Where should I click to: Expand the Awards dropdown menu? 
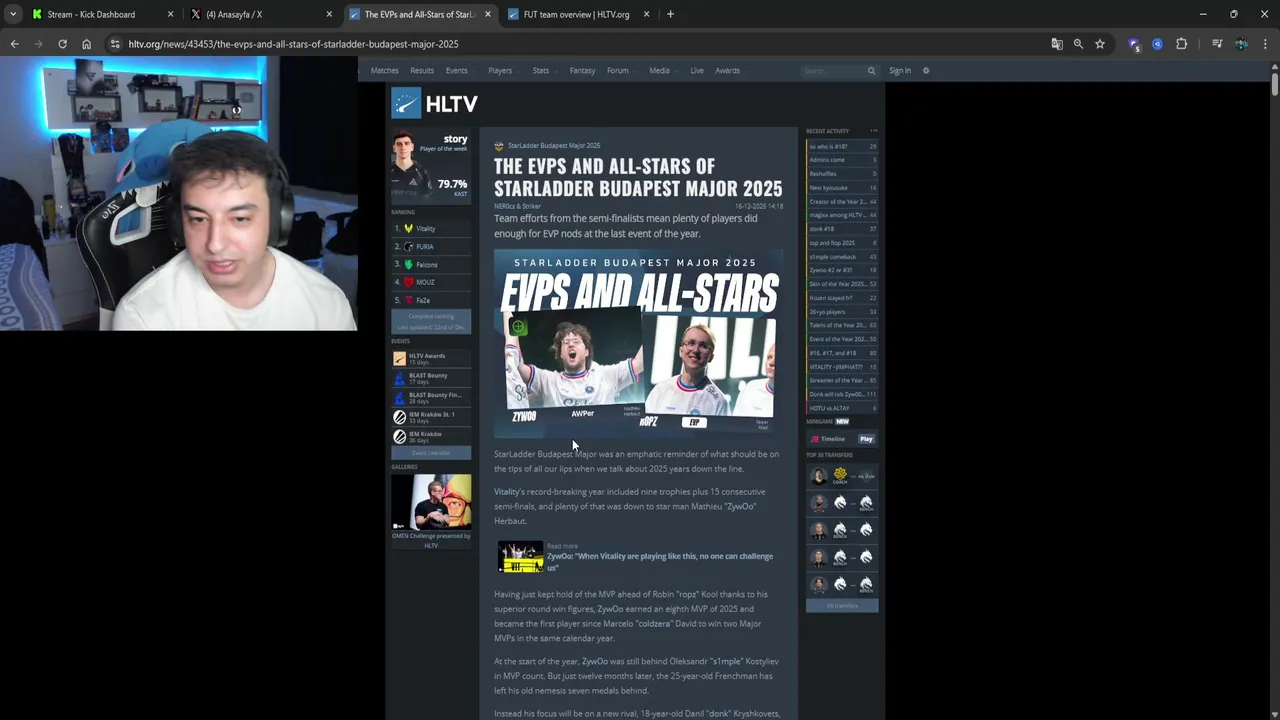tap(731, 71)
